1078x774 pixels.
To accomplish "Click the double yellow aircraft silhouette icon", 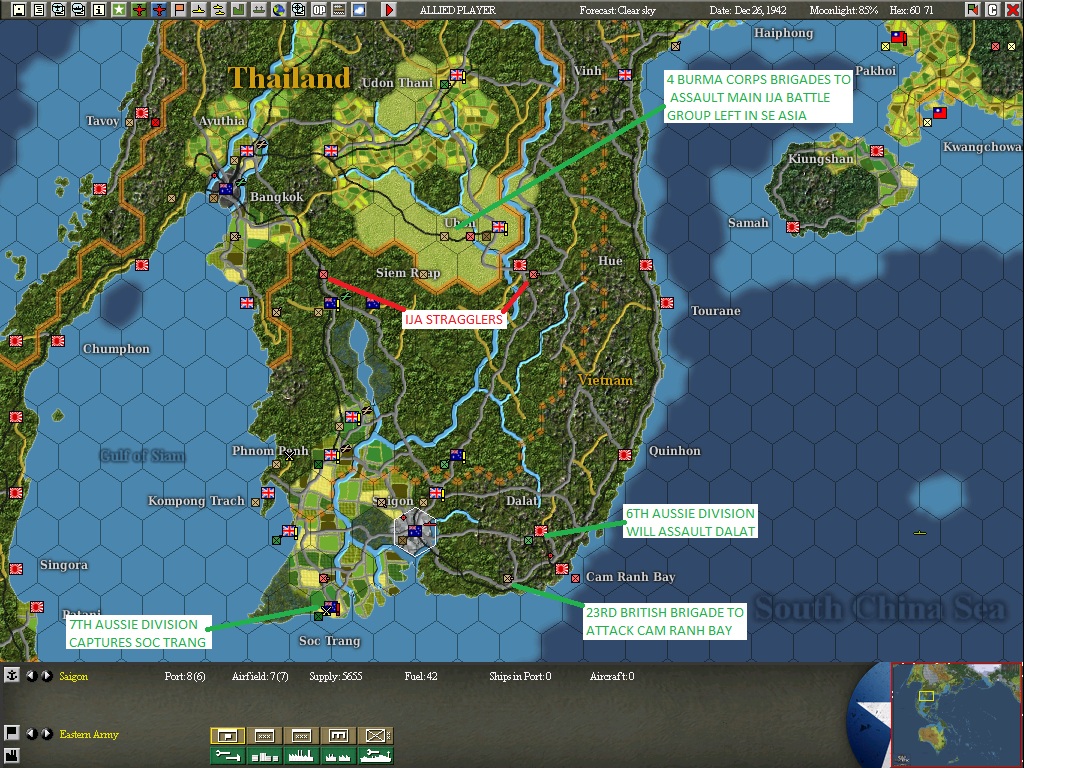I will click(x=219, y=10).
